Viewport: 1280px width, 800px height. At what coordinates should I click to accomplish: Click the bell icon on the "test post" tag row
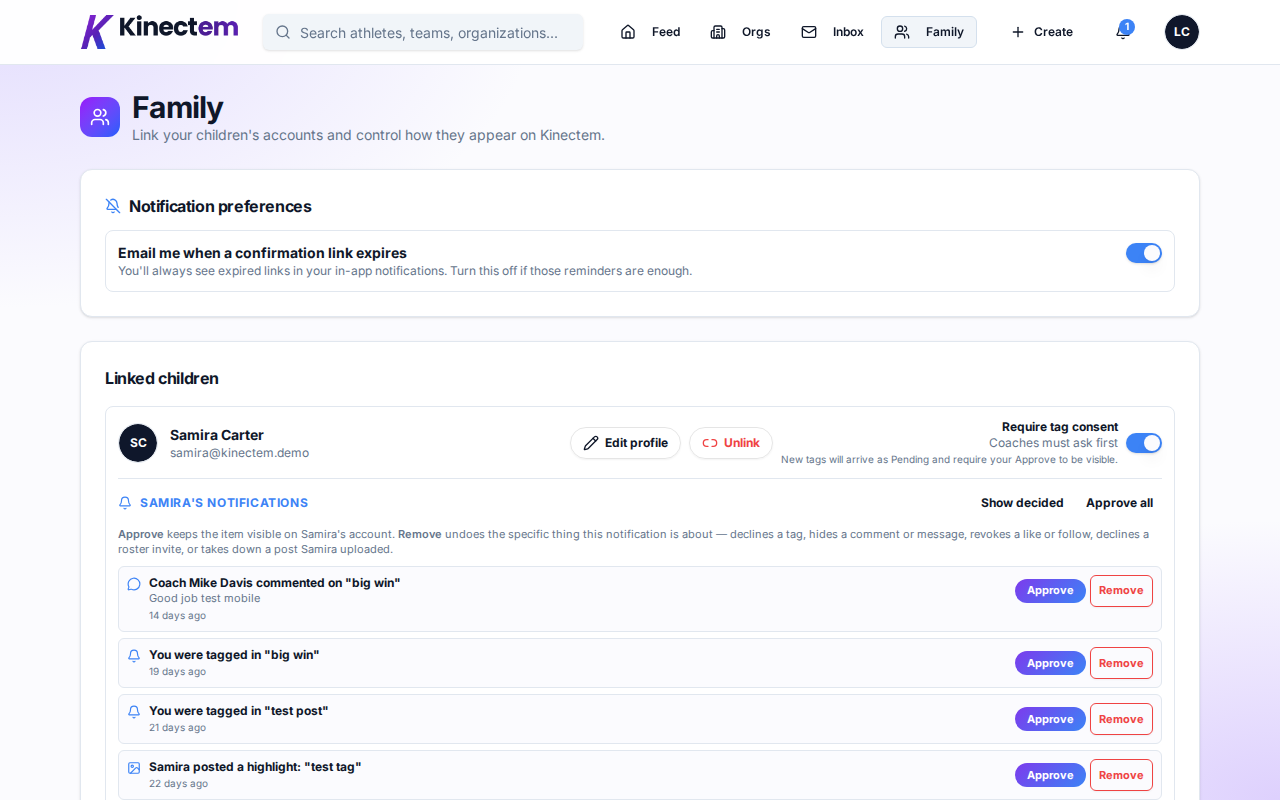(x=134, y=712)
